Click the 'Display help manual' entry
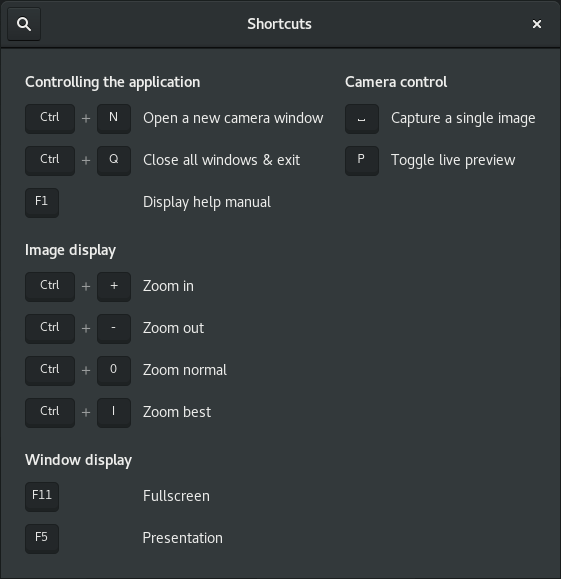This screenshot has height=579, width=561. [x=206, y=202]
